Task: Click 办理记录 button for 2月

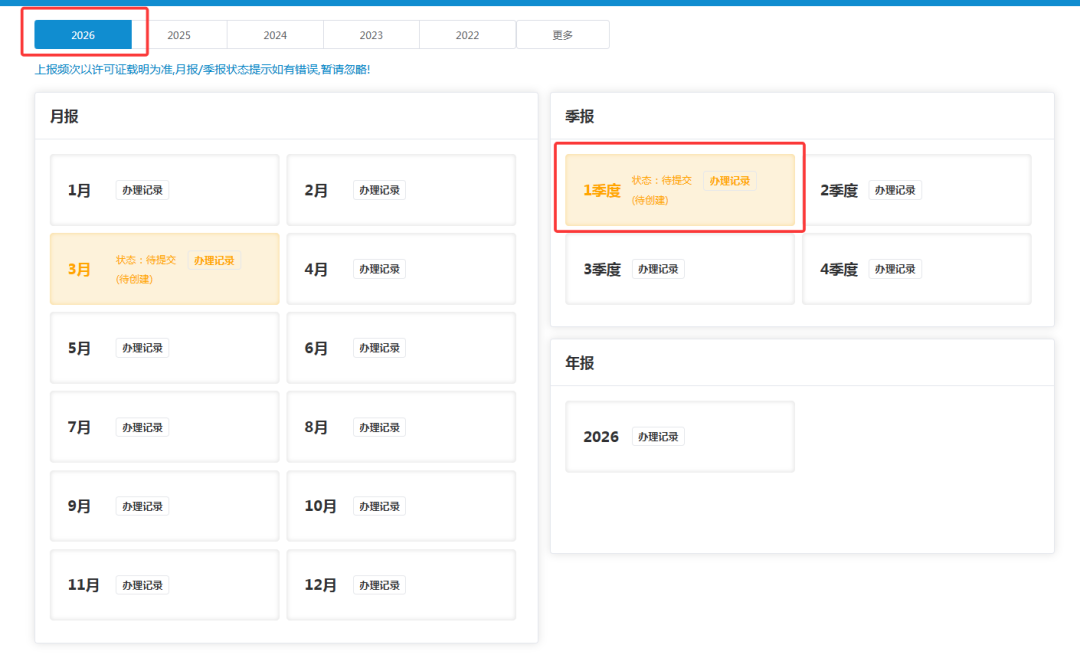Action: tap(379, 190)
